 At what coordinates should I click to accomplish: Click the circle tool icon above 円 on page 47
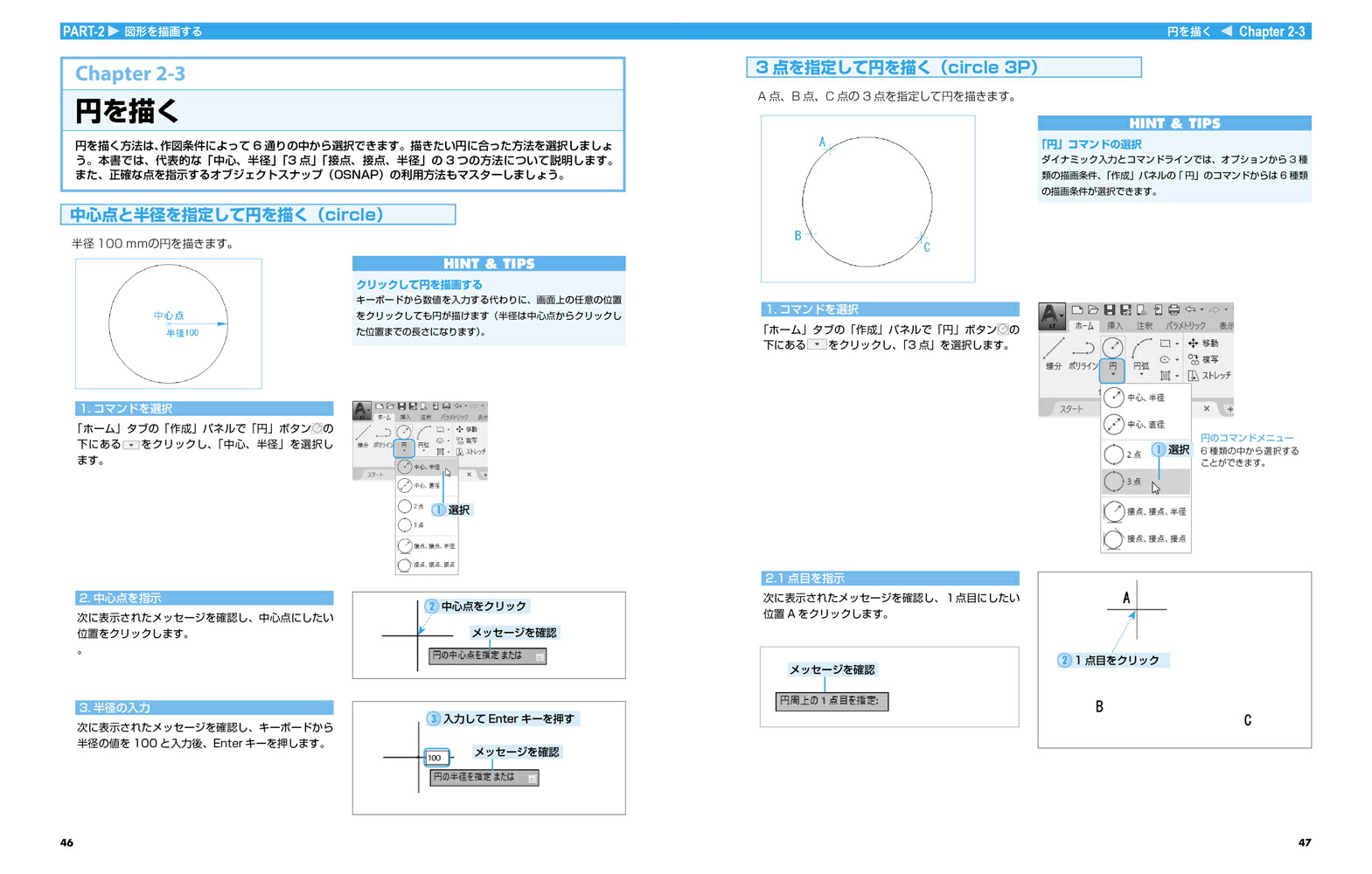(x=1112, y=347)
